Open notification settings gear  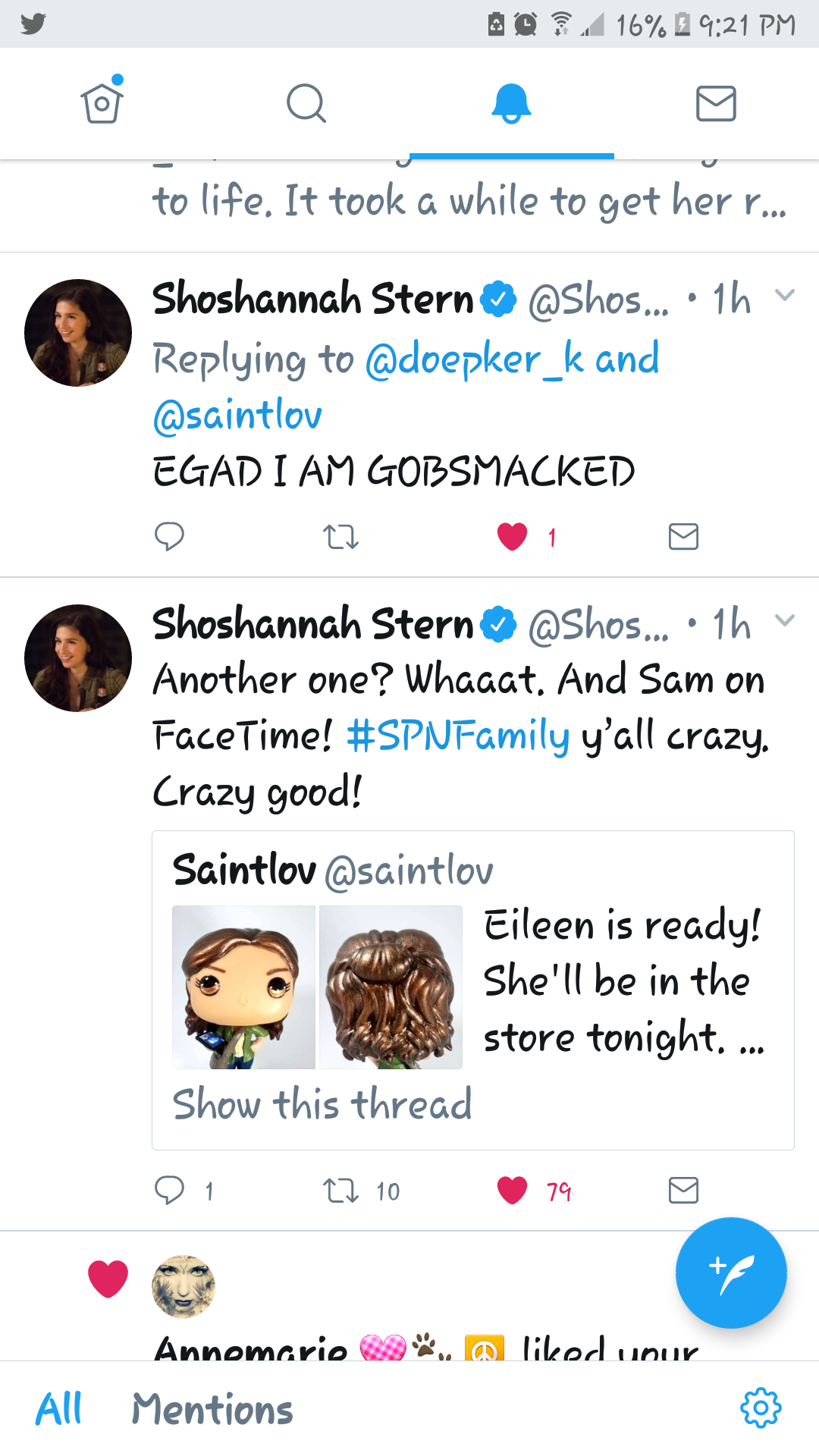click(x=761, y=1408)
